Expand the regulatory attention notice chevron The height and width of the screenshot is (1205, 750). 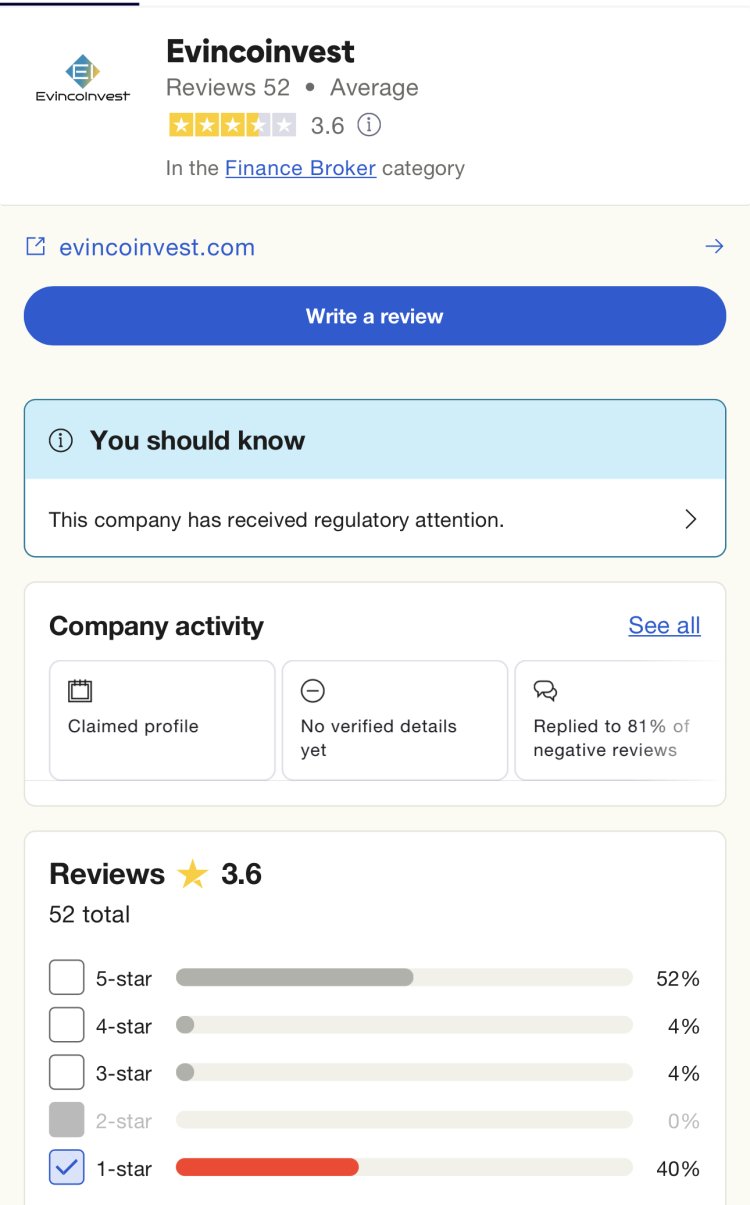[690, 519]
